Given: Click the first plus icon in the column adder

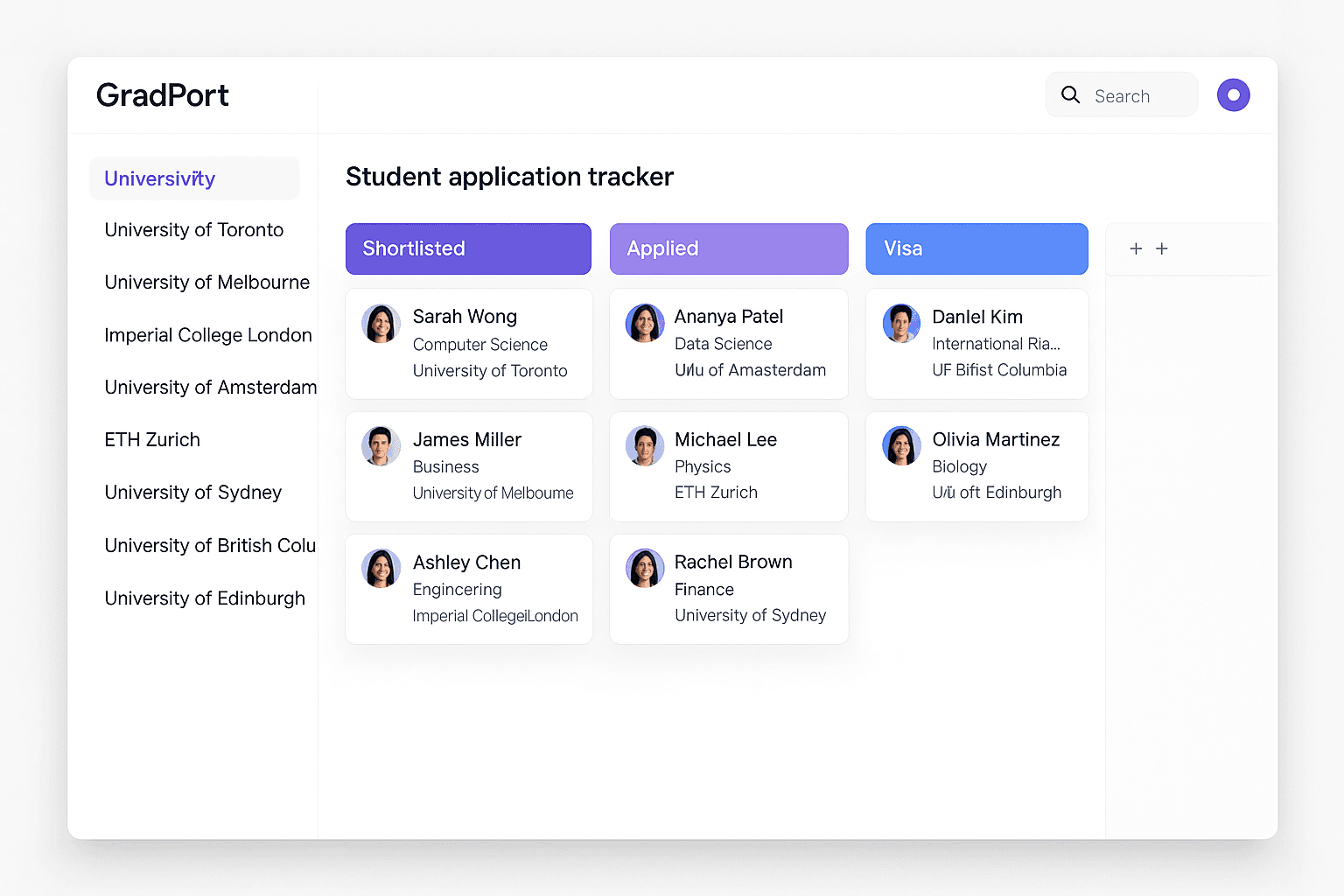Looking at the screenshot, I should click(x=1136, y=248).
